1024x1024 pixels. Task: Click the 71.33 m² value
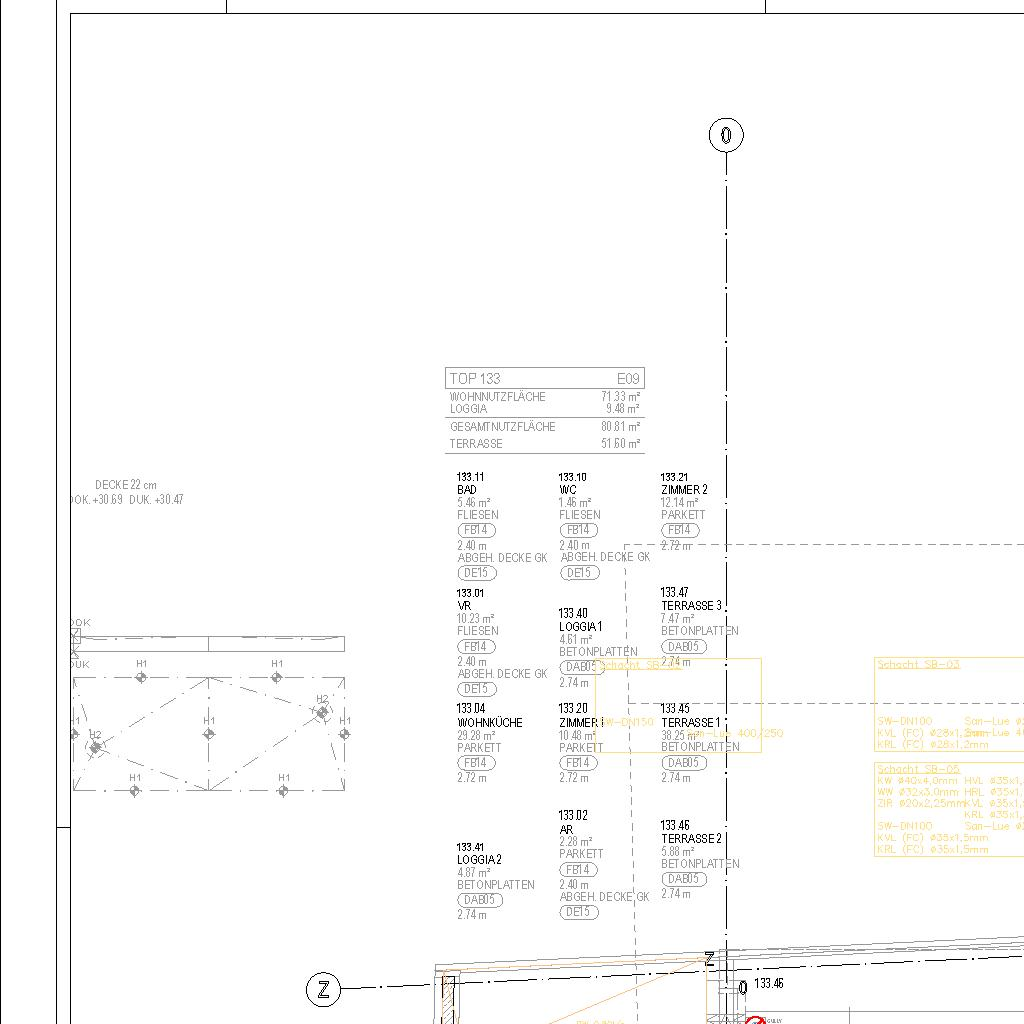coord(620,396)
